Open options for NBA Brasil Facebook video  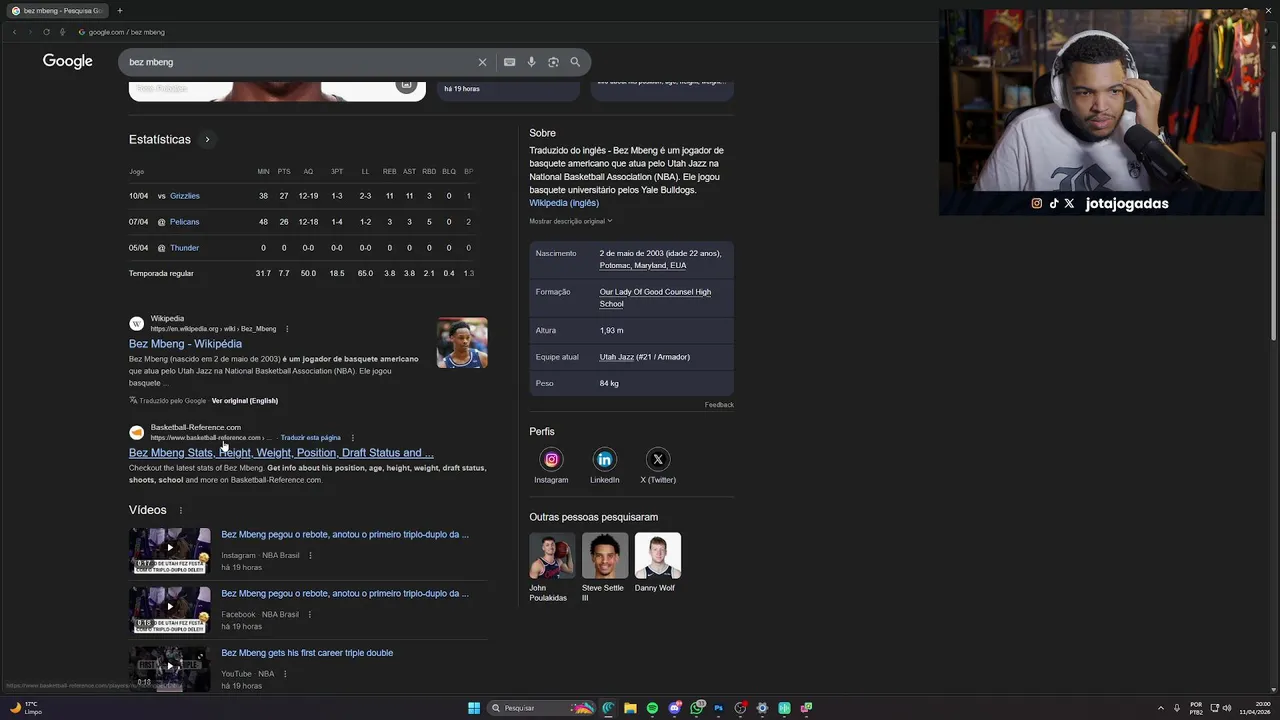[309, 614]
